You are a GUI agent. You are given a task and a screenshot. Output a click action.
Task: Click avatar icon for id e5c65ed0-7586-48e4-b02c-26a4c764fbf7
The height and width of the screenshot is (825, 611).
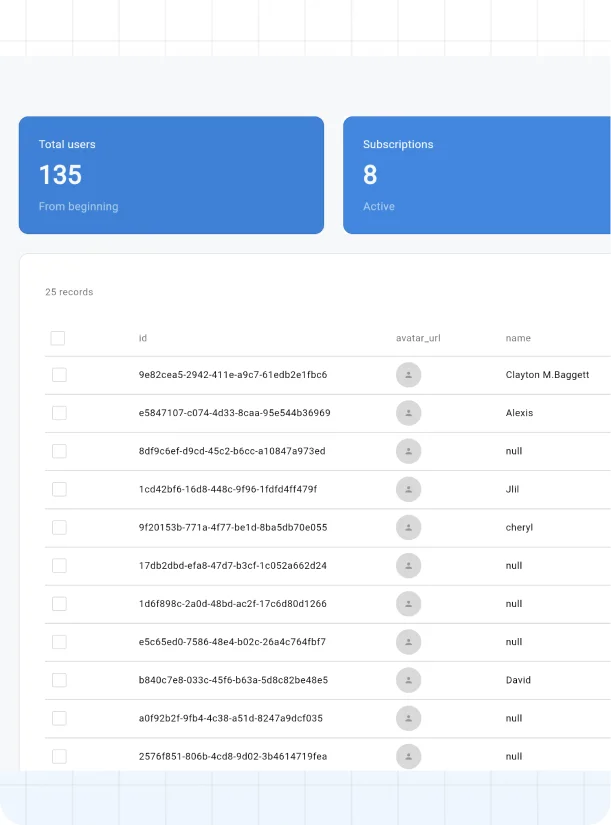click(x=408, y=642)
